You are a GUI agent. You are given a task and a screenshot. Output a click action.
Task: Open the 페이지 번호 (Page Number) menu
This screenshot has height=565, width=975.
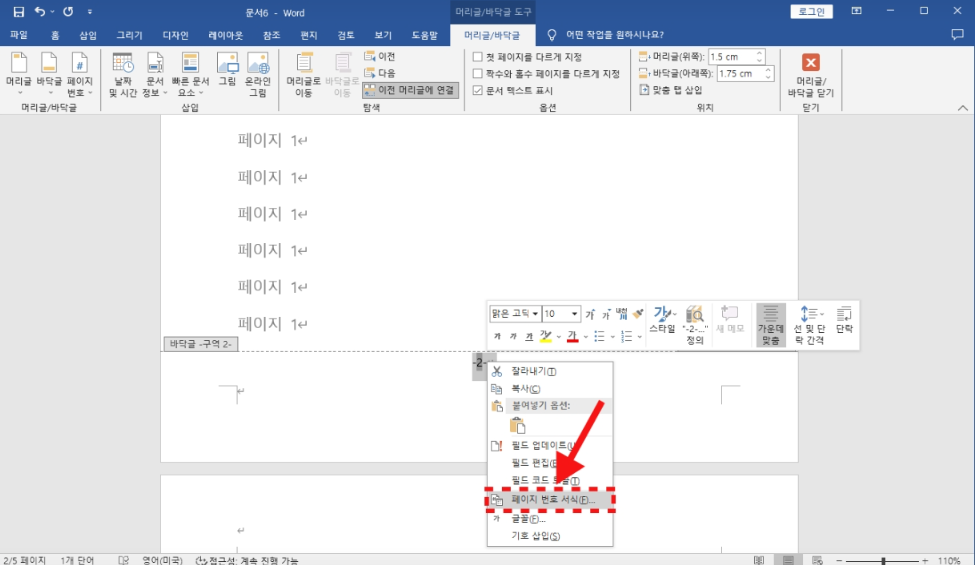click(80, 74)
